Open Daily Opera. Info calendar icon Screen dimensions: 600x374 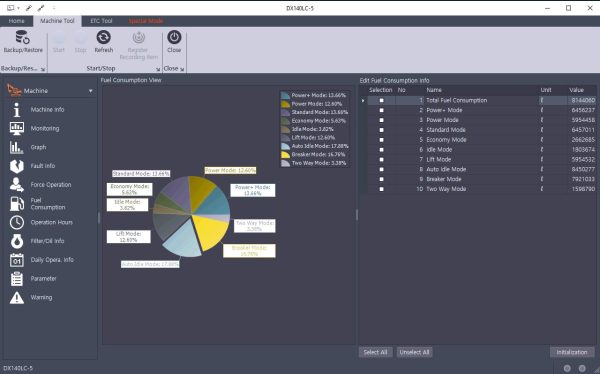tap(16, 260)
